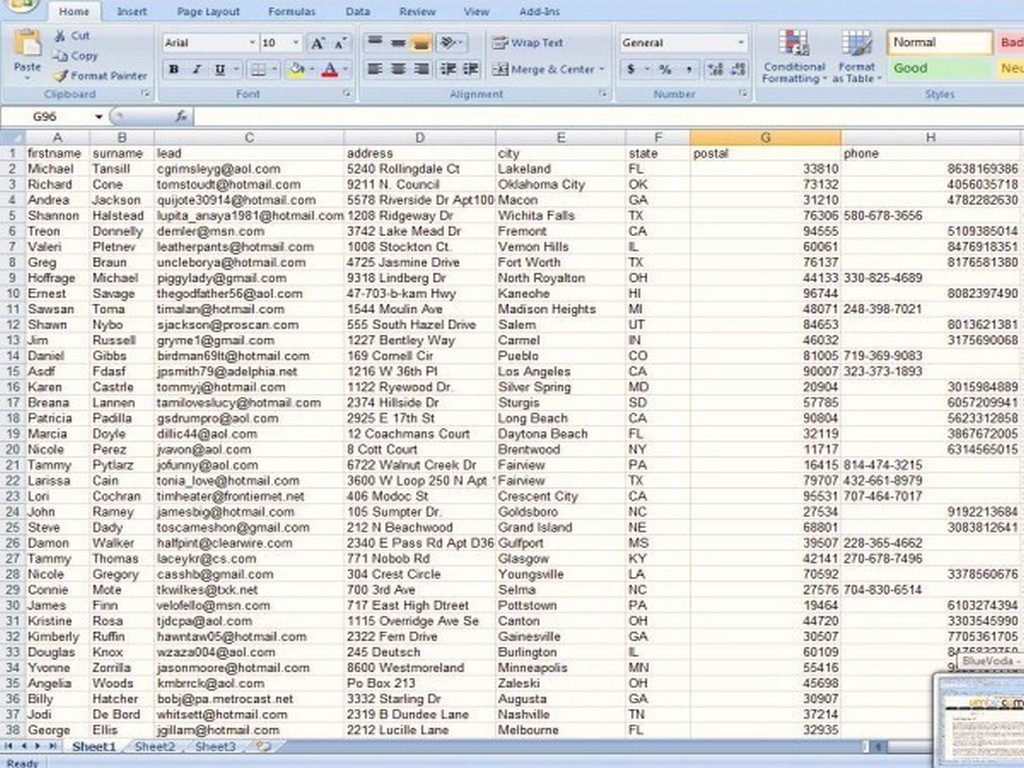Toggle italic formatting

(196, 69)
